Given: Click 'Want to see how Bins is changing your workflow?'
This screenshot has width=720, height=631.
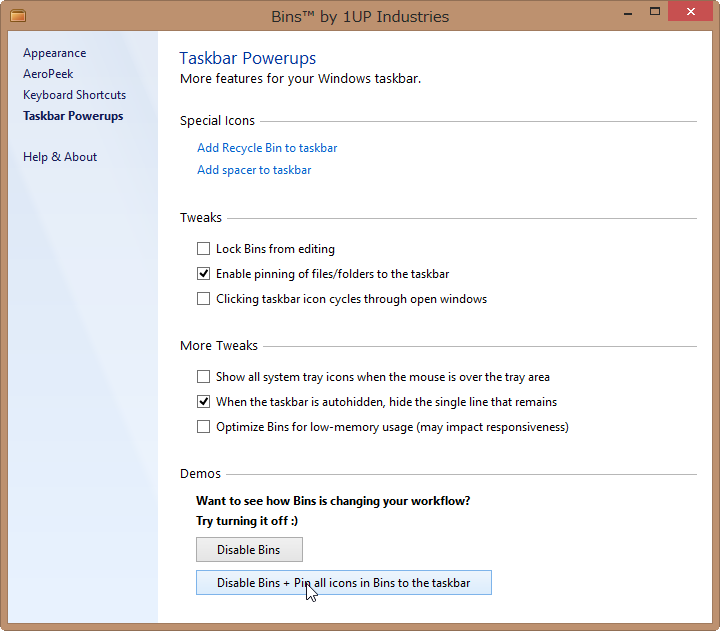Looking at the screenshot, I should (x=333, y=501).
